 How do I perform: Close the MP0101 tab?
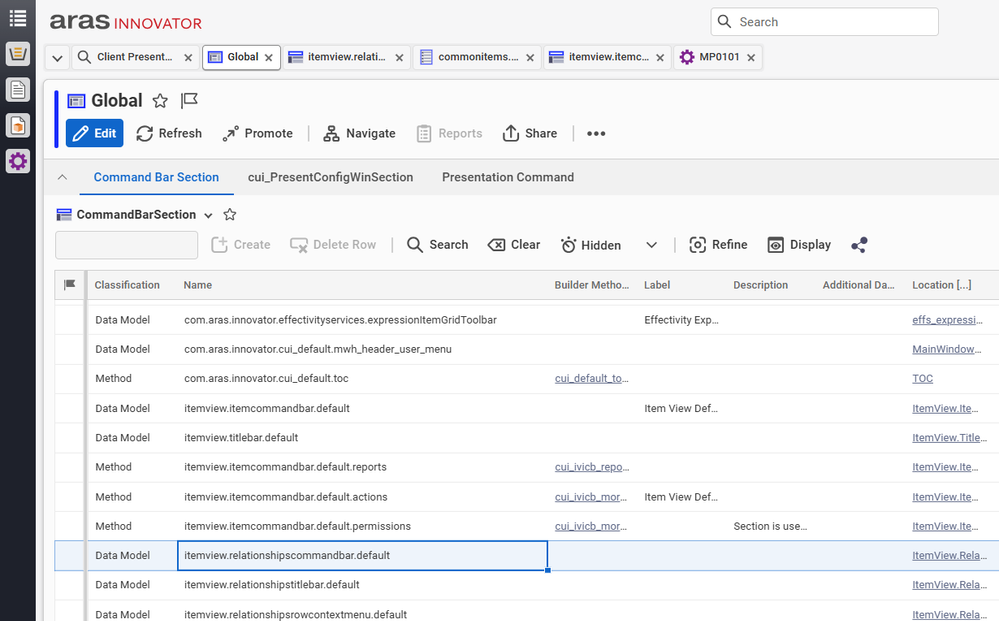coord(752,58)
